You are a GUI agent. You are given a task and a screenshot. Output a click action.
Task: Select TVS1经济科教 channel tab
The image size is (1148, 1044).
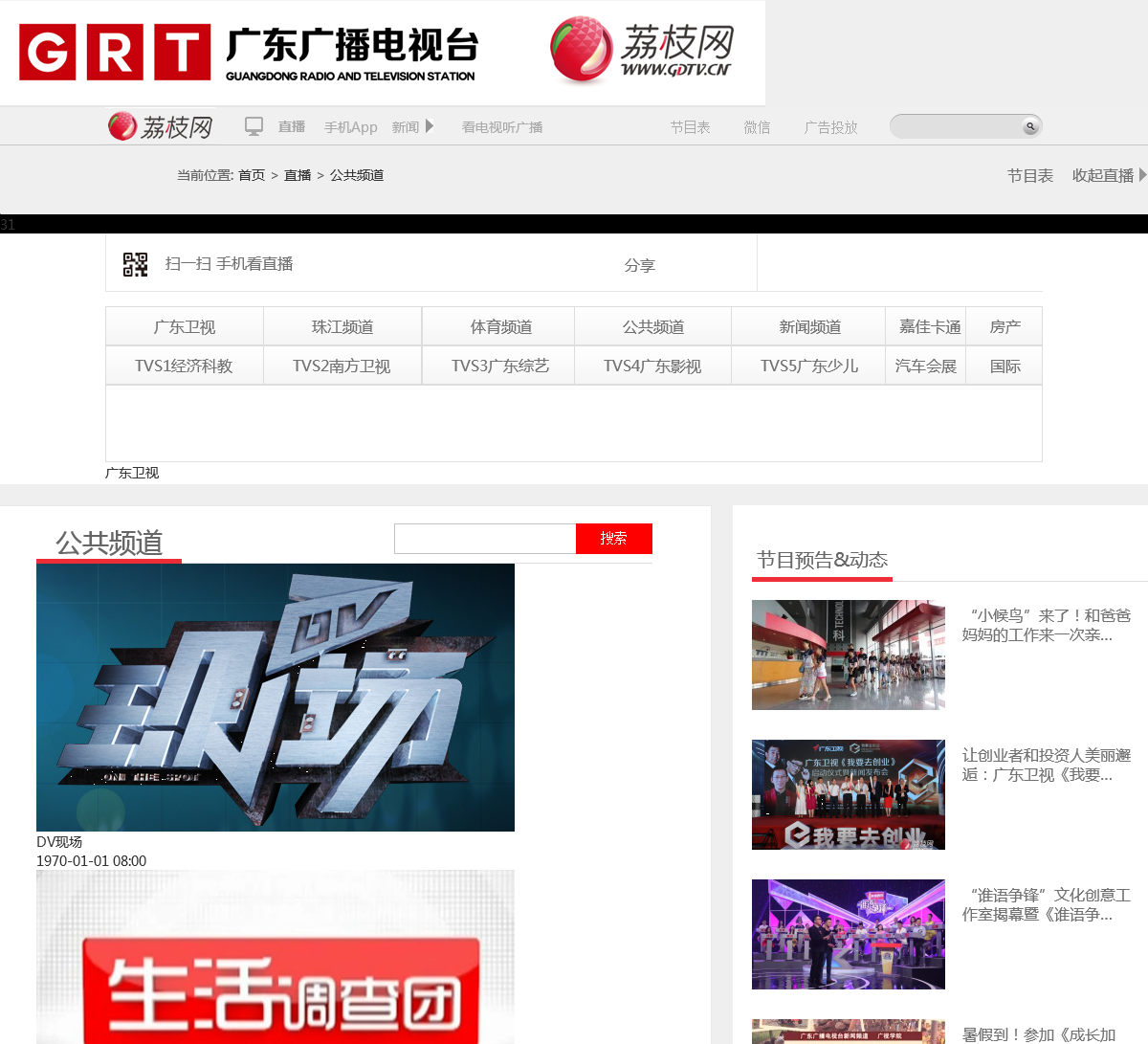pos(185,366)
